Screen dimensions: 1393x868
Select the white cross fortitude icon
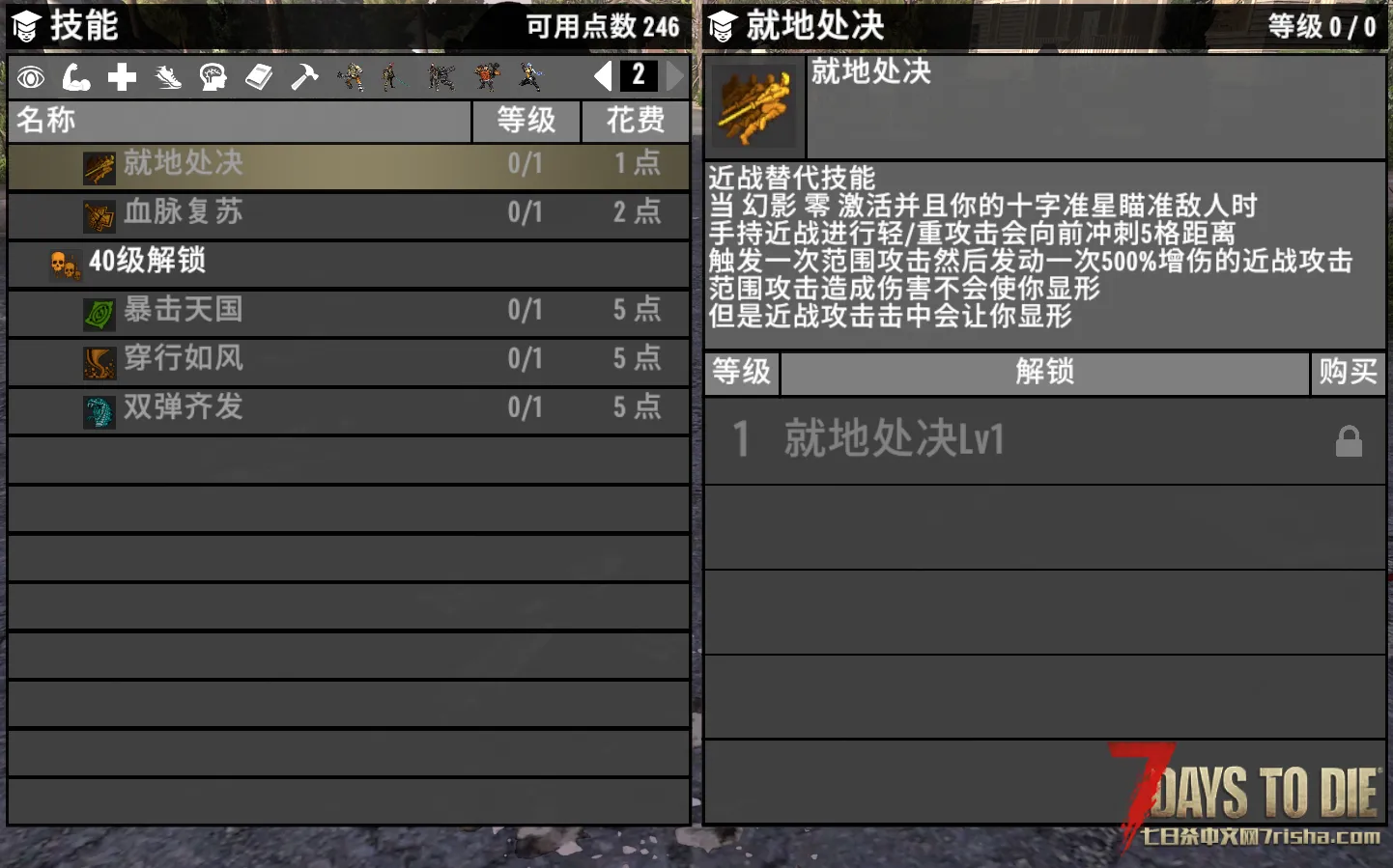122,77
